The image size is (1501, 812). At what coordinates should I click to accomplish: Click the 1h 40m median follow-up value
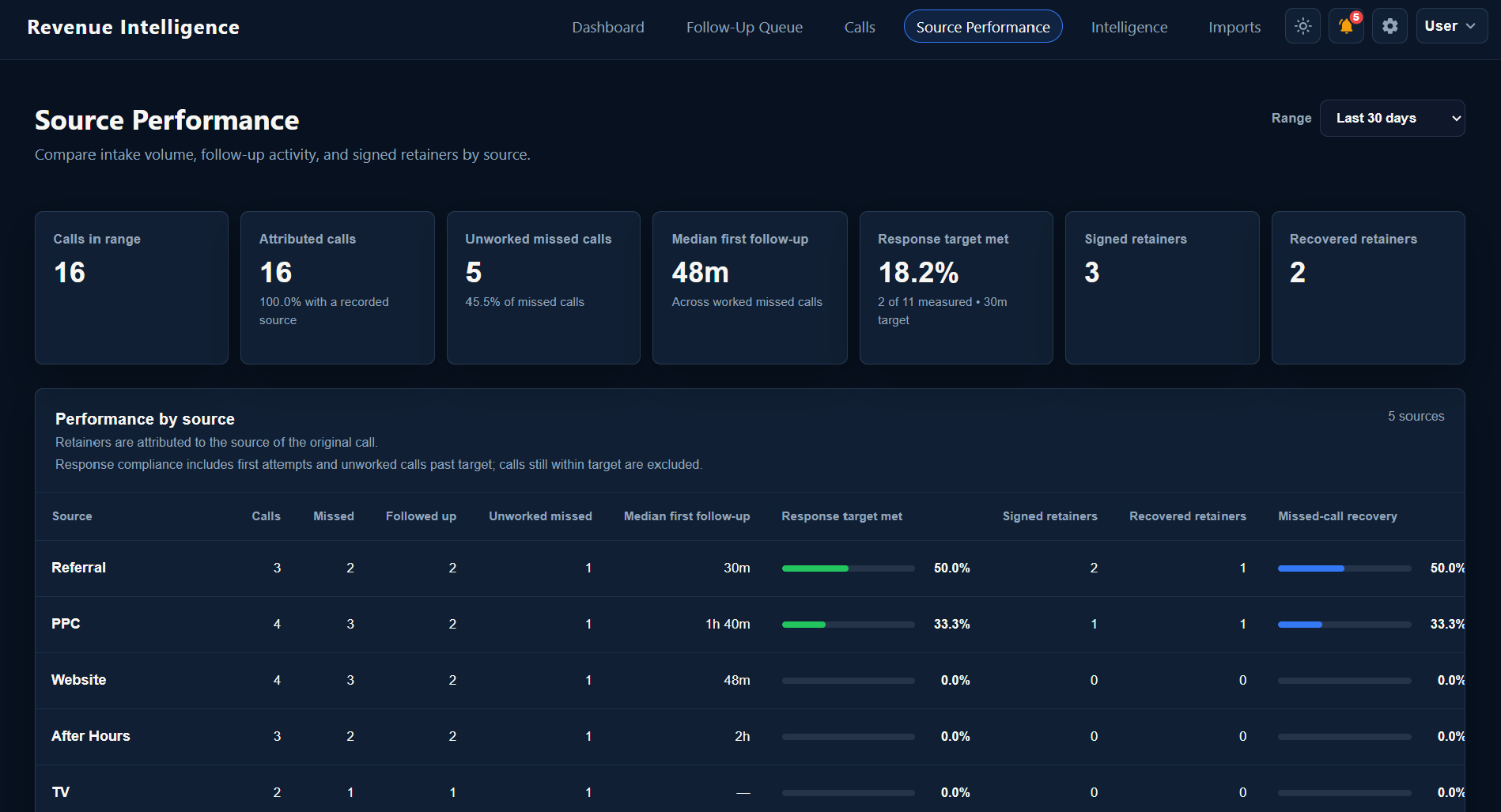[x=728, y=624]
